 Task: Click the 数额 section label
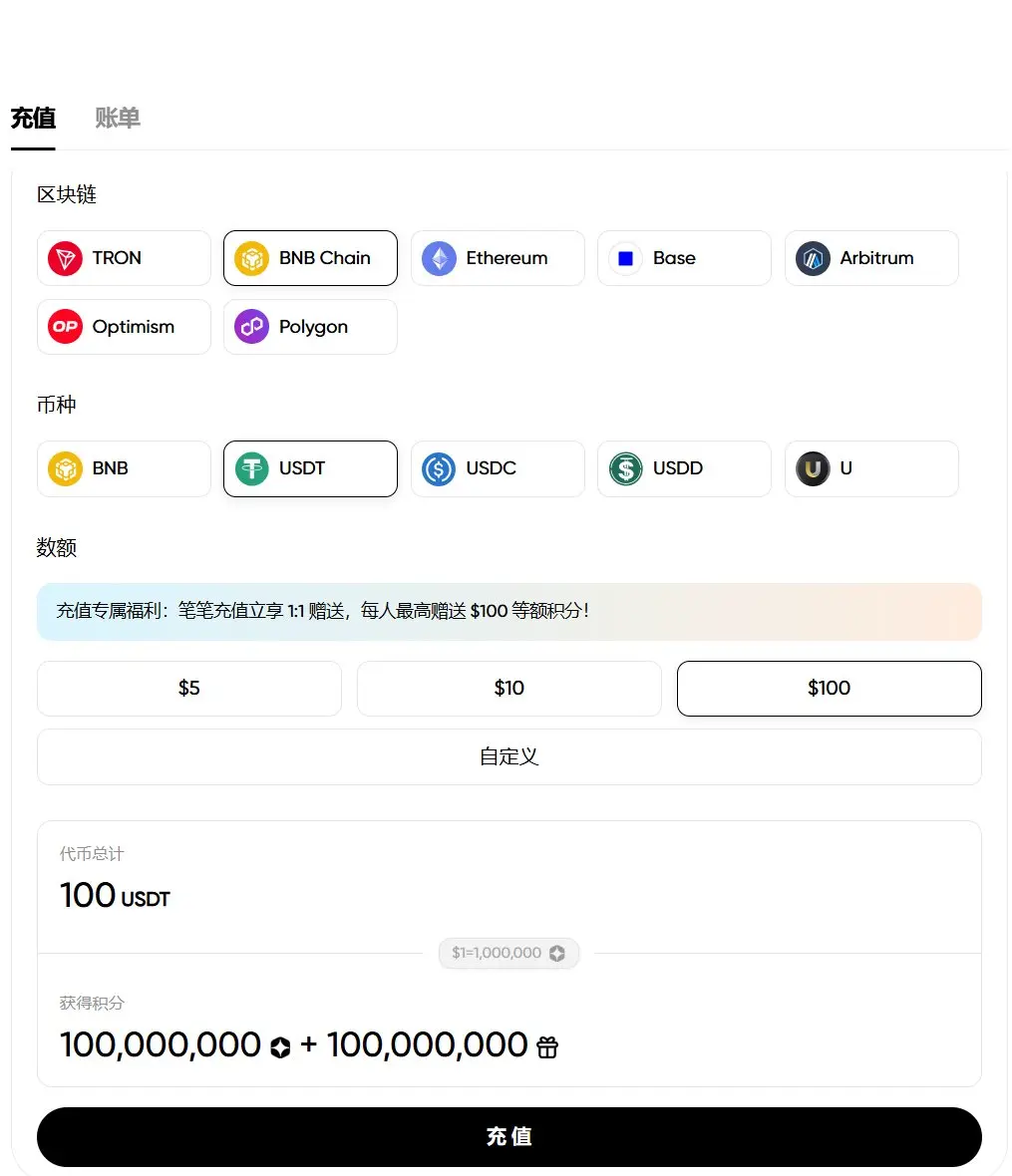click(56, 547)
